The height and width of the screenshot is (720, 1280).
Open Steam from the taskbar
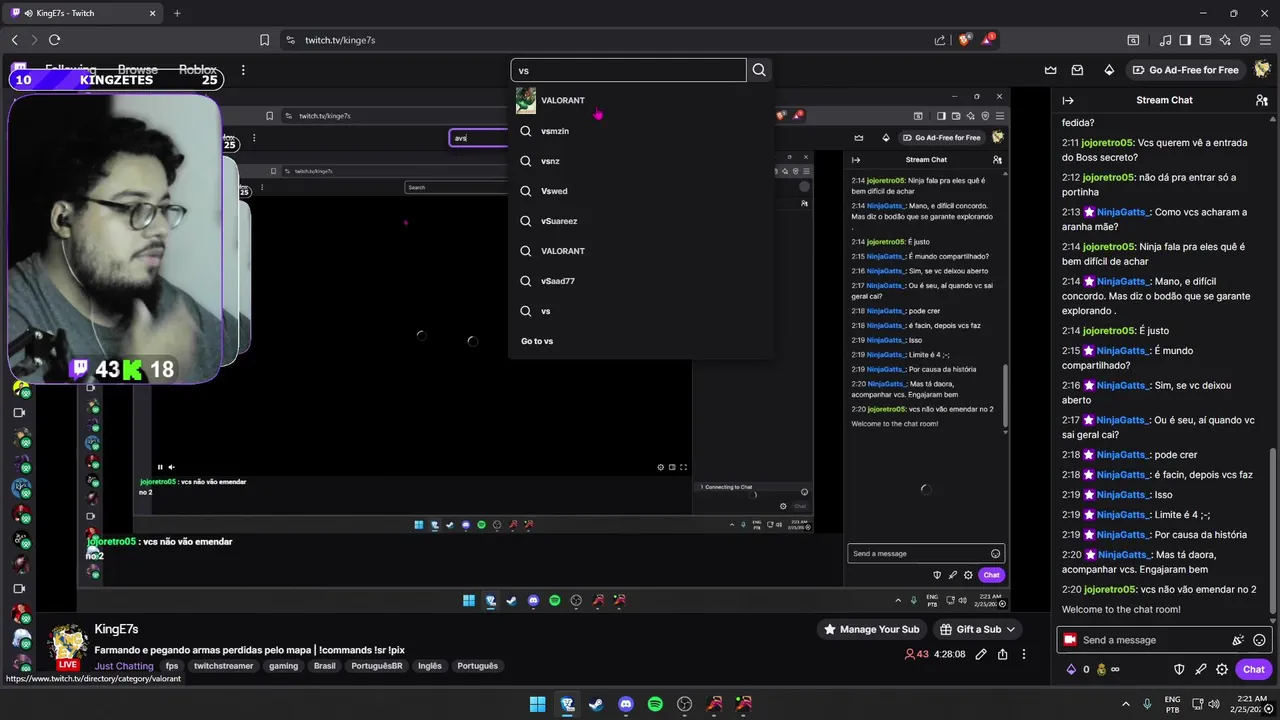tap(596, 704)
